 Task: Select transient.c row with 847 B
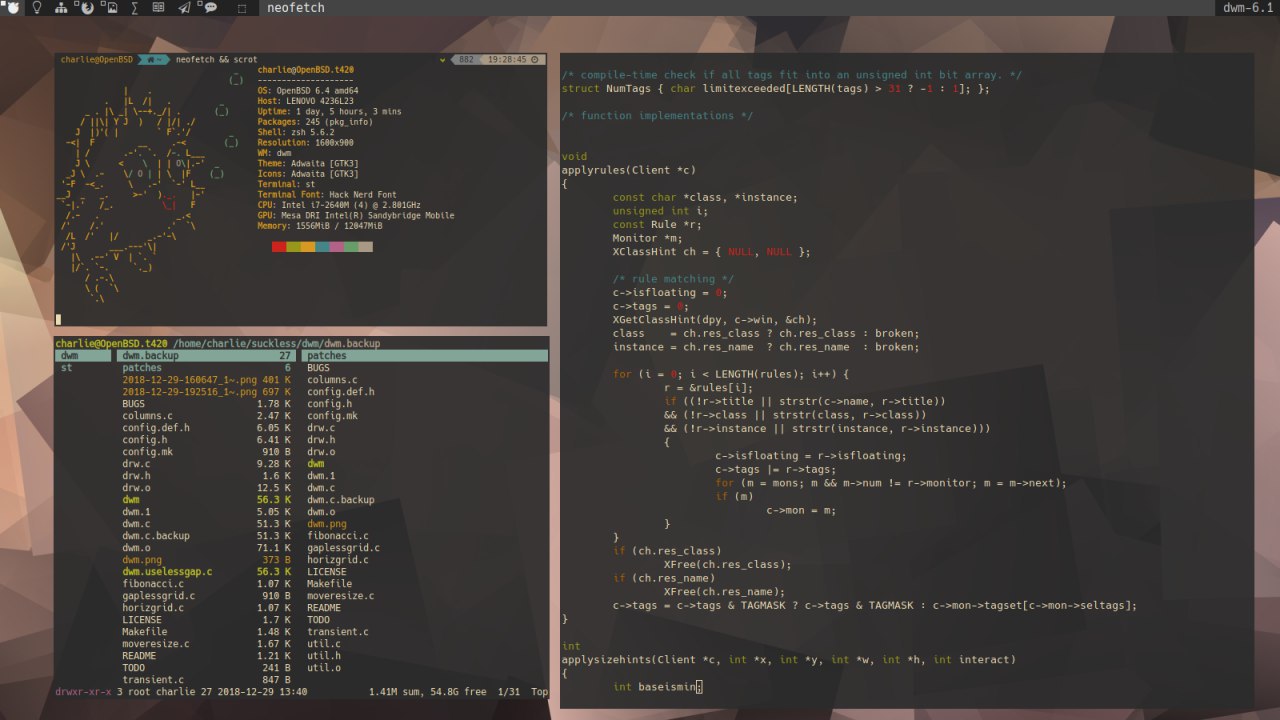pyautogui.click(x=207, y=680)
